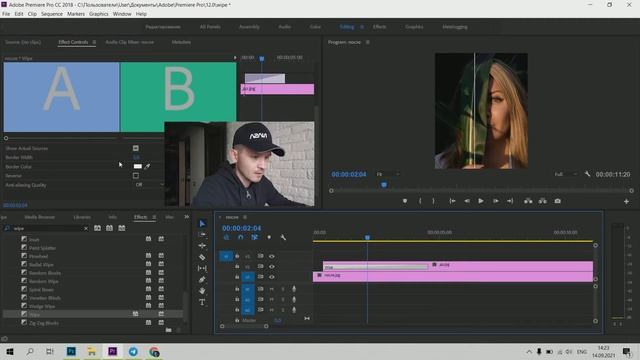Open the Program monitor button editor plus

pos(626,201)
